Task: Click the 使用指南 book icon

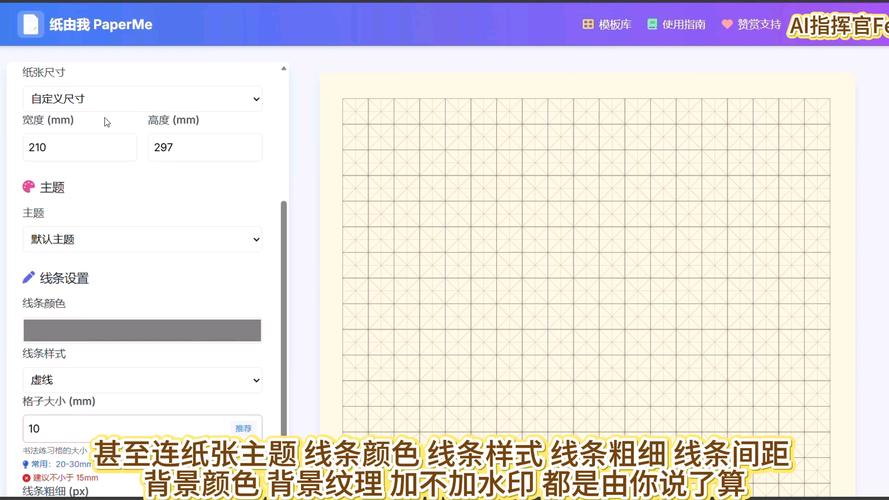Action: (x=652, y=24)
